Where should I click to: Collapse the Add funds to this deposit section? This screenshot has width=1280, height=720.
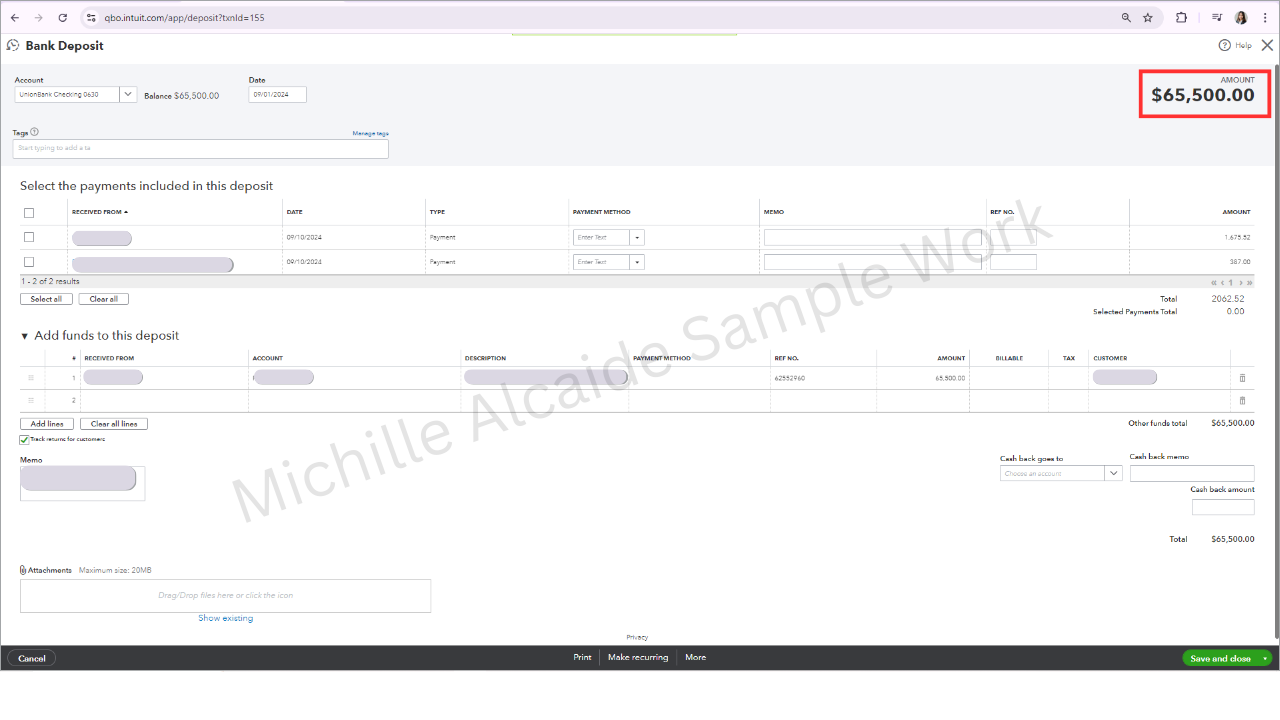coord(25,336)
